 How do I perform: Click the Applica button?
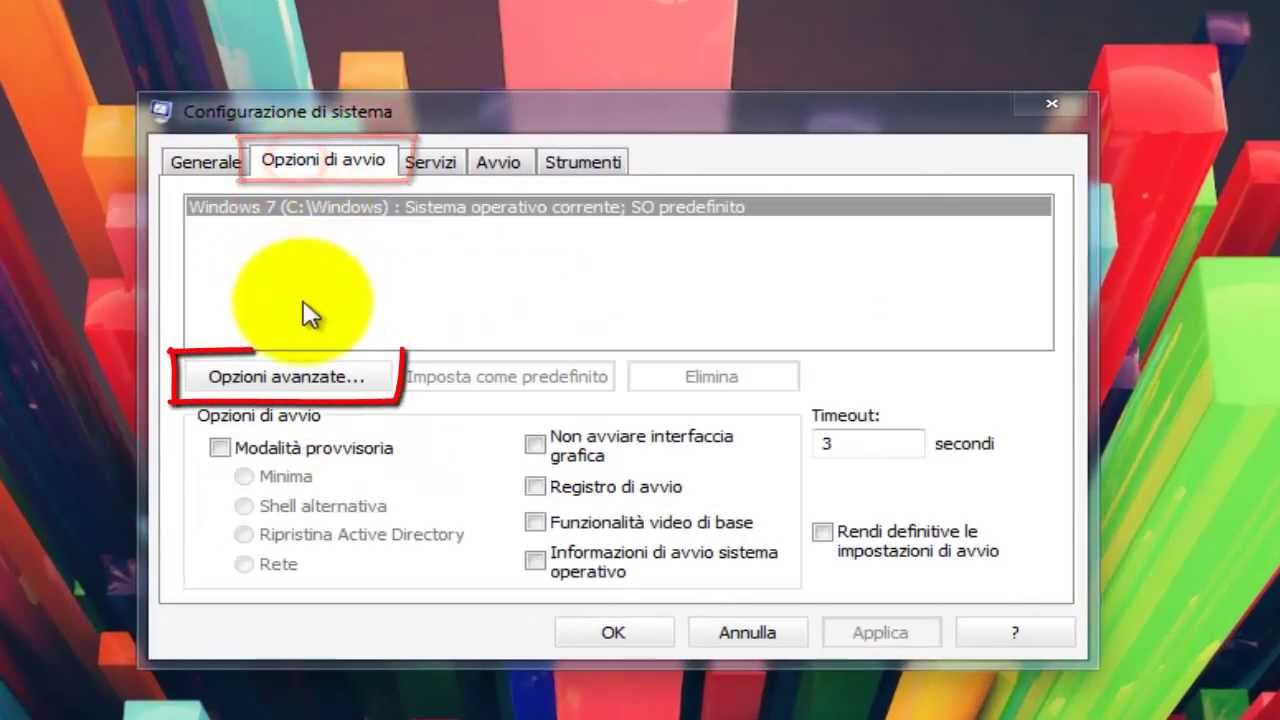tap(881, 632)
